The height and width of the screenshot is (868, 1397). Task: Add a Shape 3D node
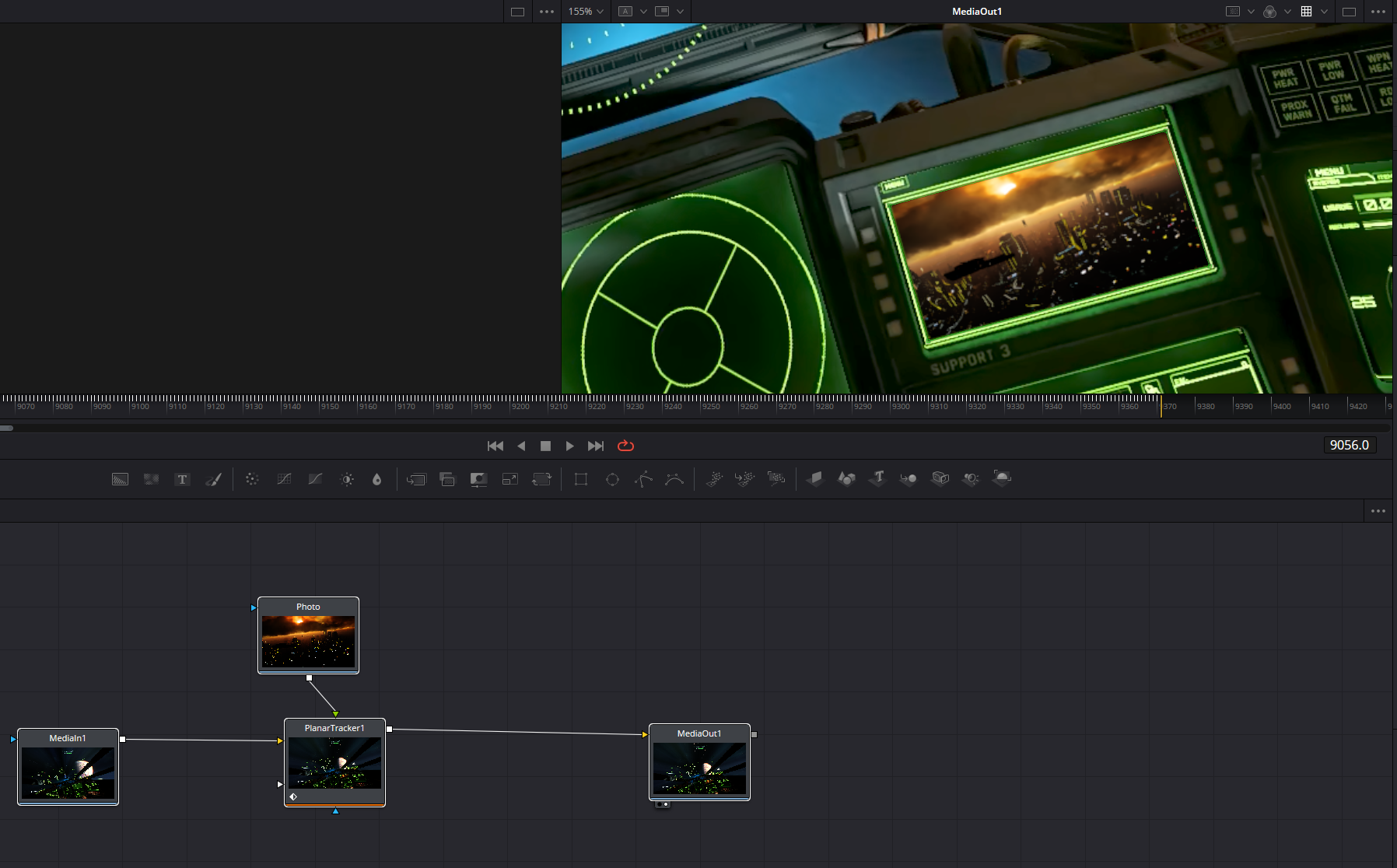(846, 478)
